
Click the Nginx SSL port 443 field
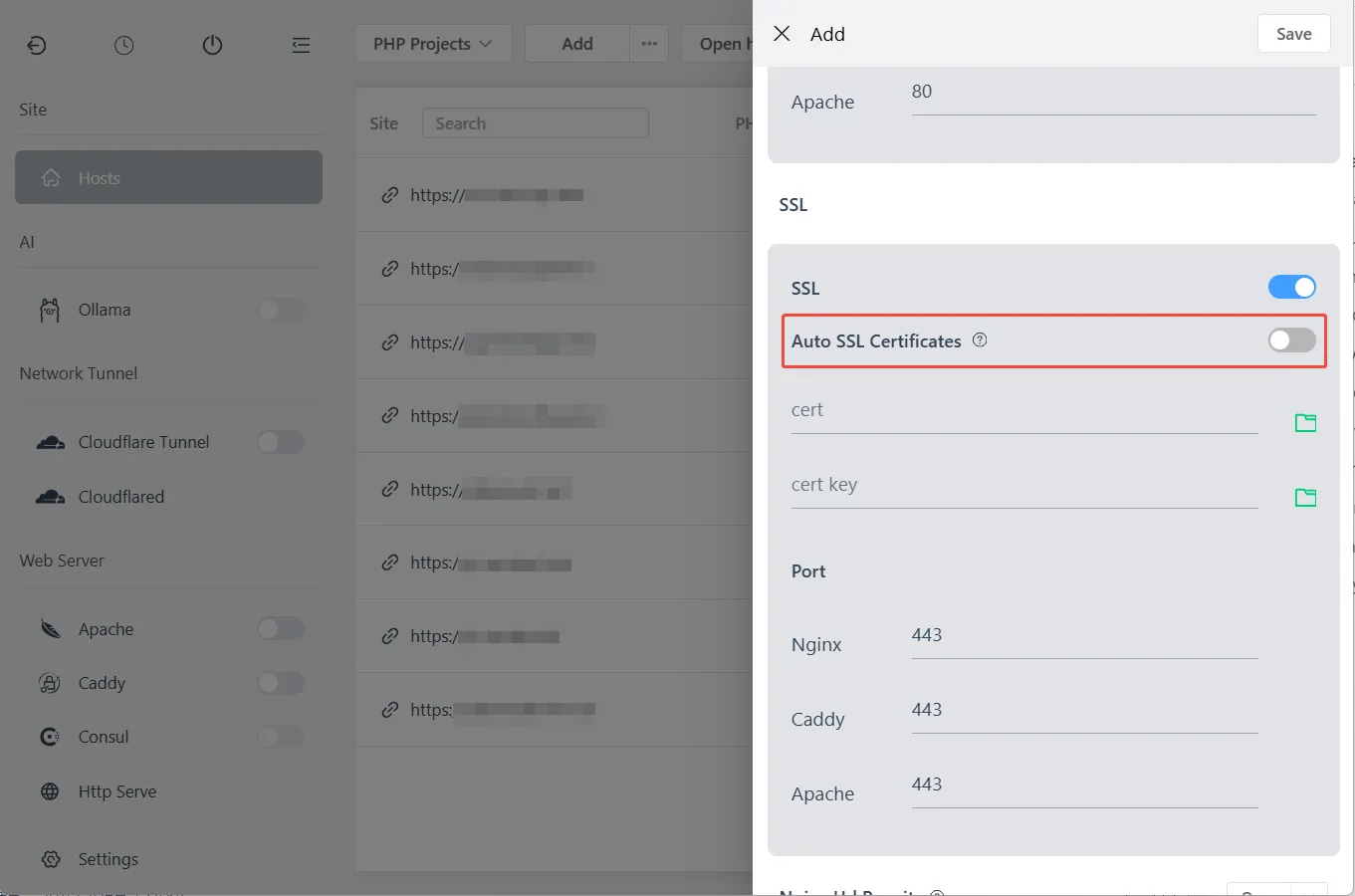coord(1083,636)
